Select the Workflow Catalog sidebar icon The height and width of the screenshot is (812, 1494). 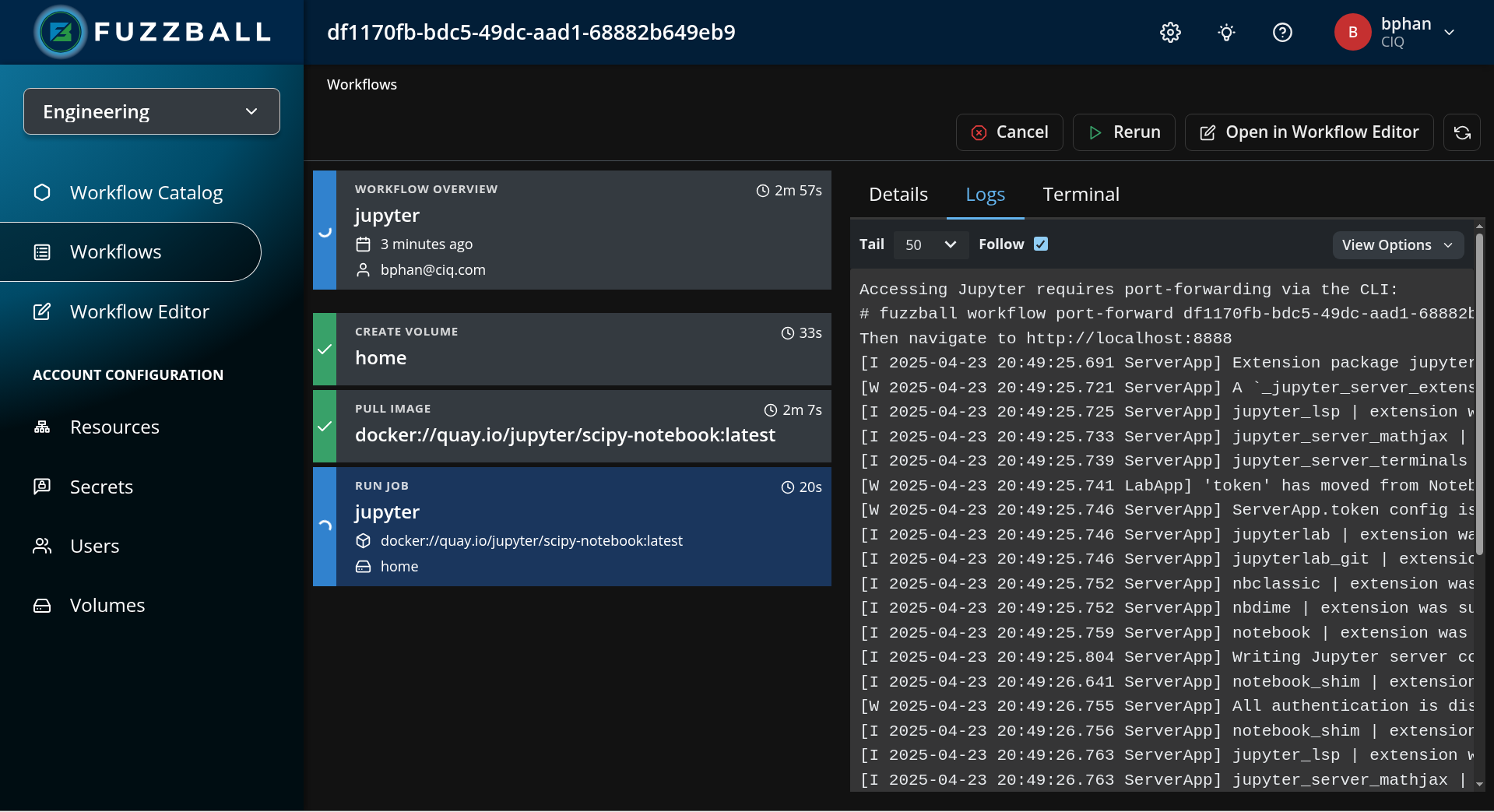coord(42,192)
